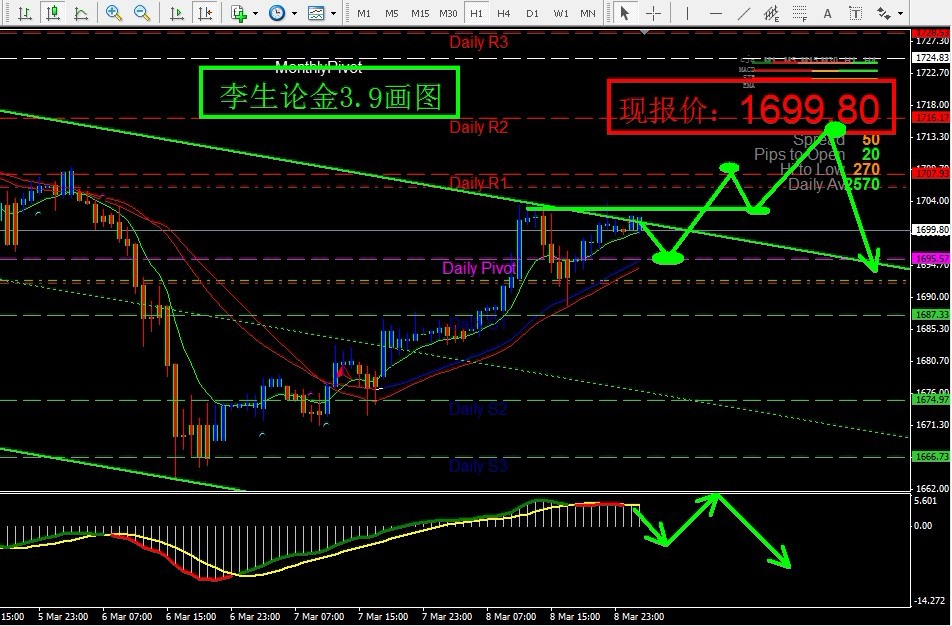
Task: Select the bar chart display icon
Action: click(23, 13)
